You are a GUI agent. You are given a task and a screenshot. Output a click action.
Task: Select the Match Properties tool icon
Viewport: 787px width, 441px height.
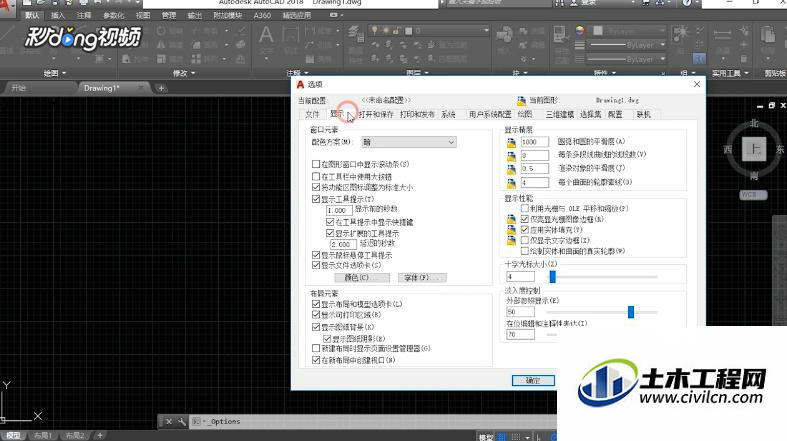pyautogui.click(x=561, y=35)
